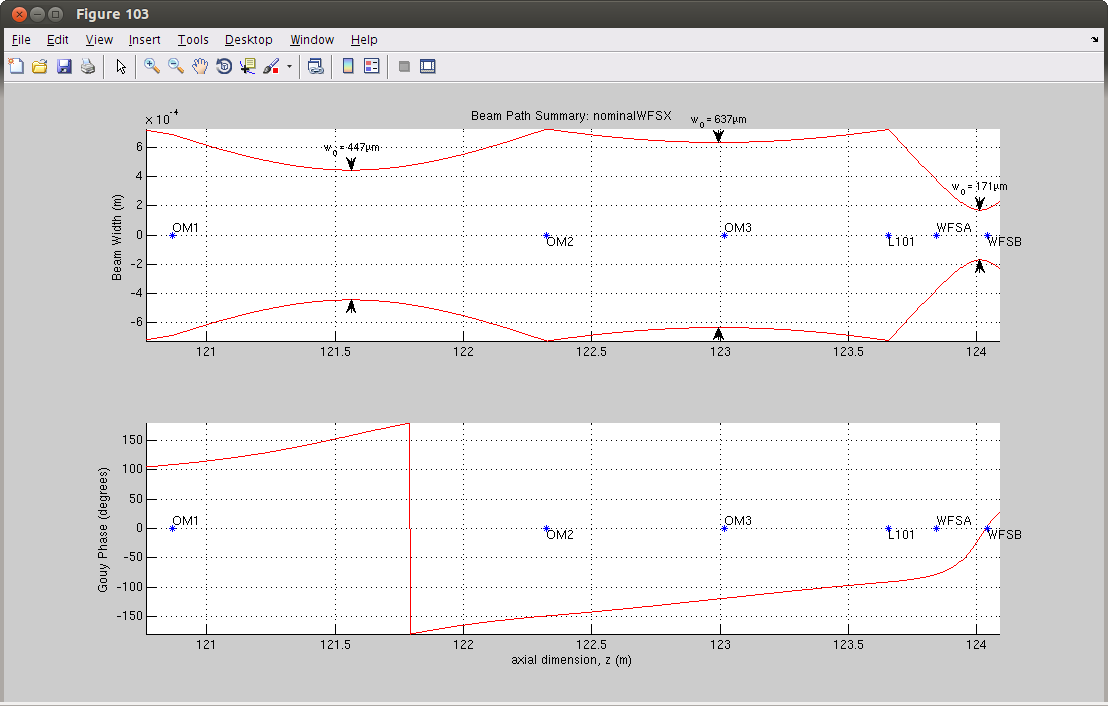Click the L101 label in the Beam Width plot
Viewport: 1108px width, 706px height.
point(901,242)
